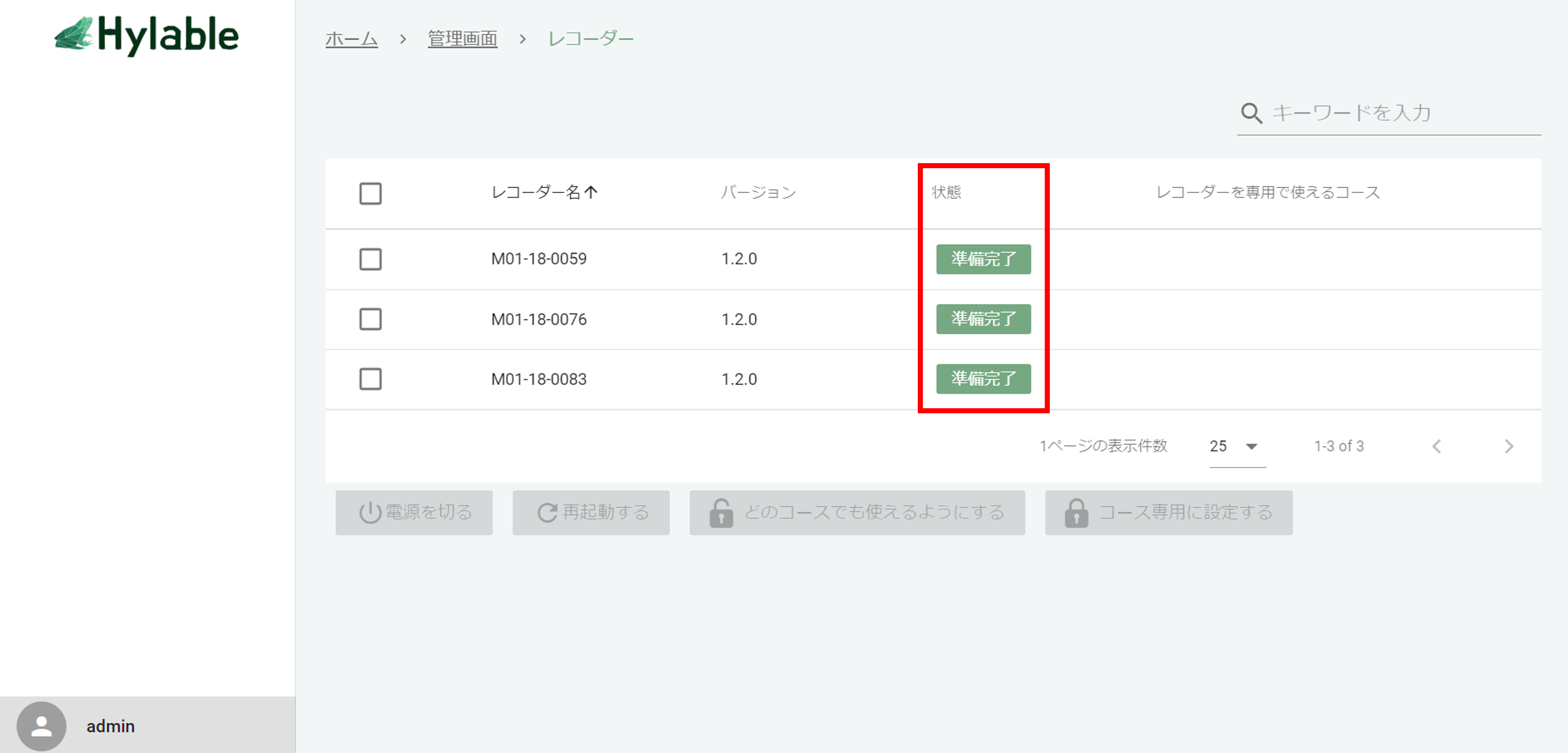
Task: Click the 準備完了 badge for M01-18-0059
Action: pos(983,259)
